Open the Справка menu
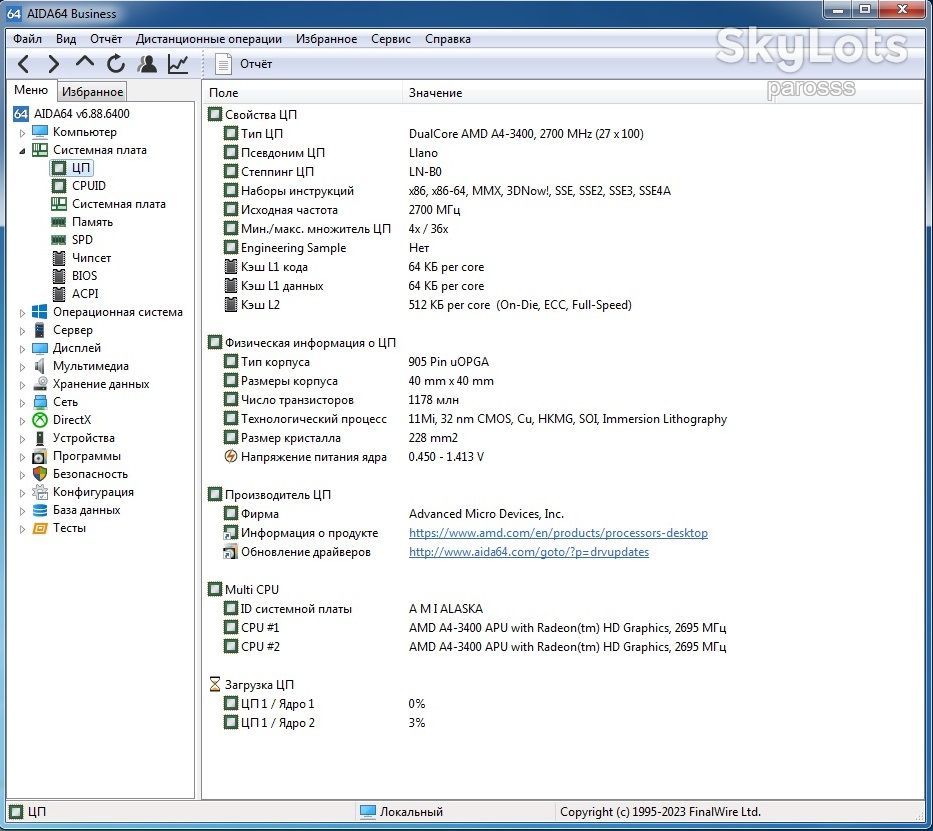 click(447, 39)
